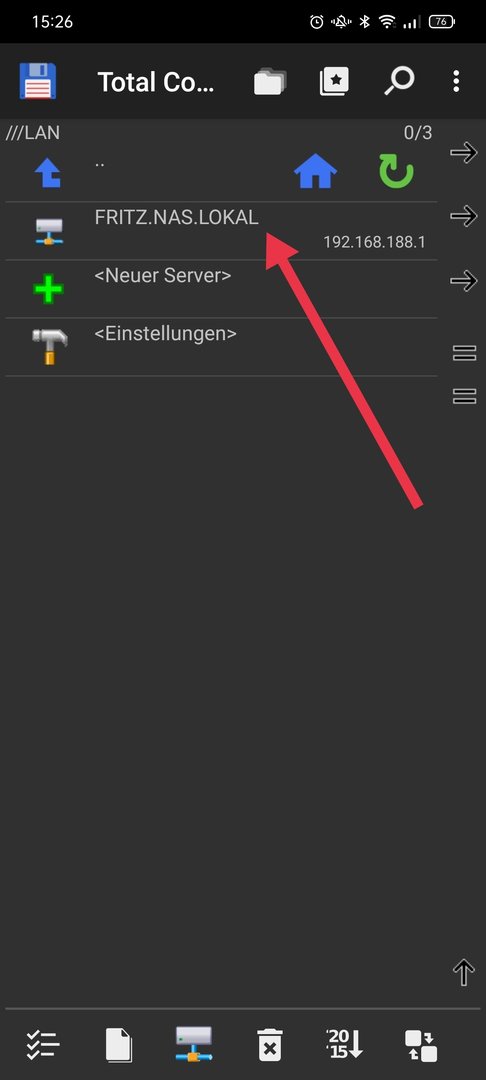Tap the select files checklist icon
Screen dimensions: 486x1080
pyautogui.click(x=43, y=1046)
